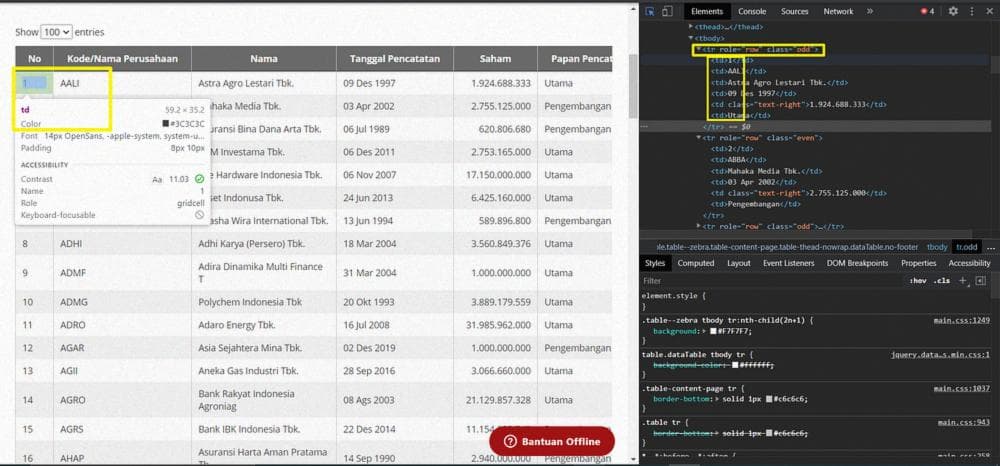Screen dimensions: 1000x466
Task: Select the AALI code cell
Action: pos(122,83)
